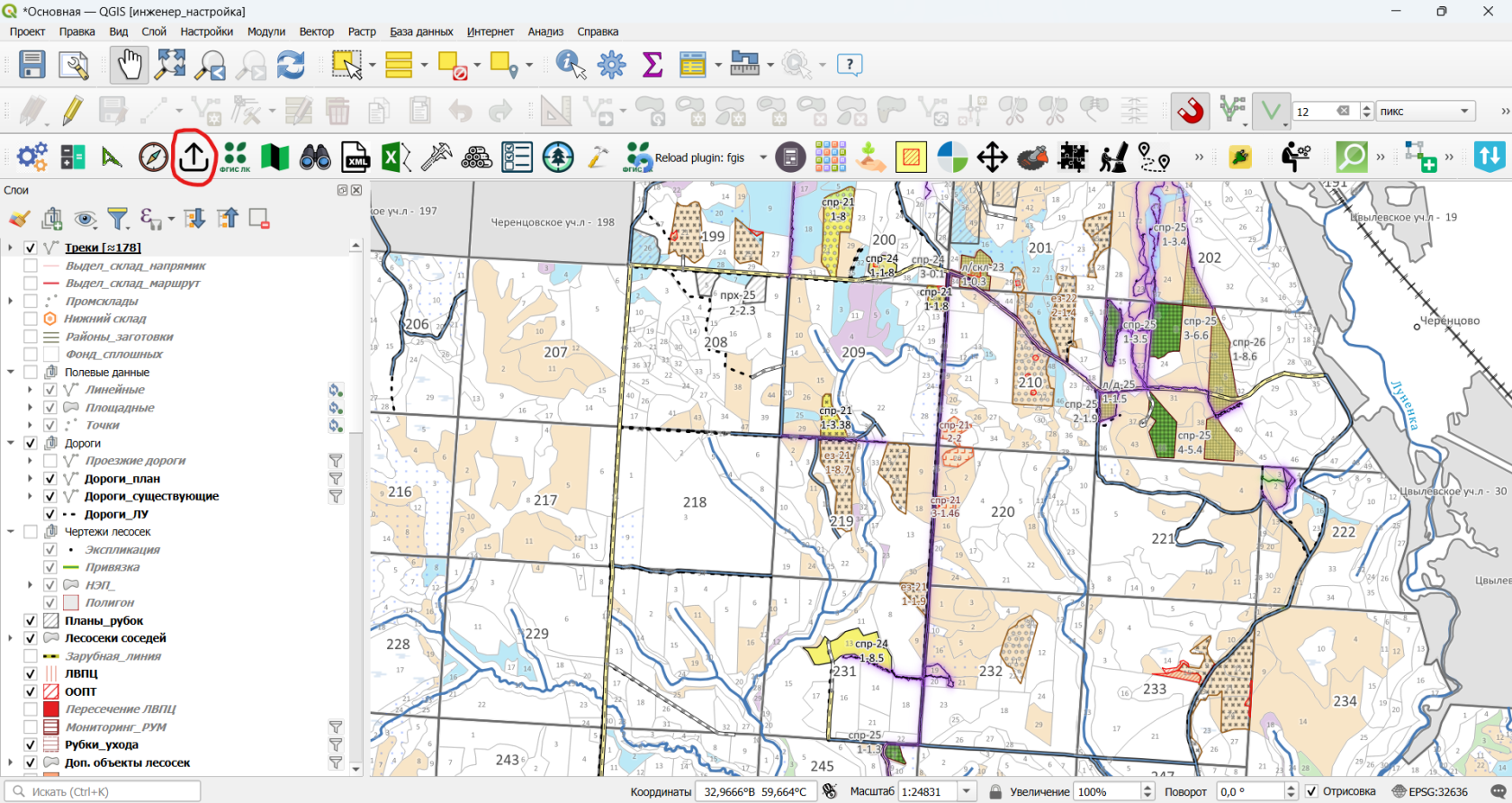Click the Save Project floppy icon
The width and height of the screenshot is (1512, 803).
pos(32,64)
